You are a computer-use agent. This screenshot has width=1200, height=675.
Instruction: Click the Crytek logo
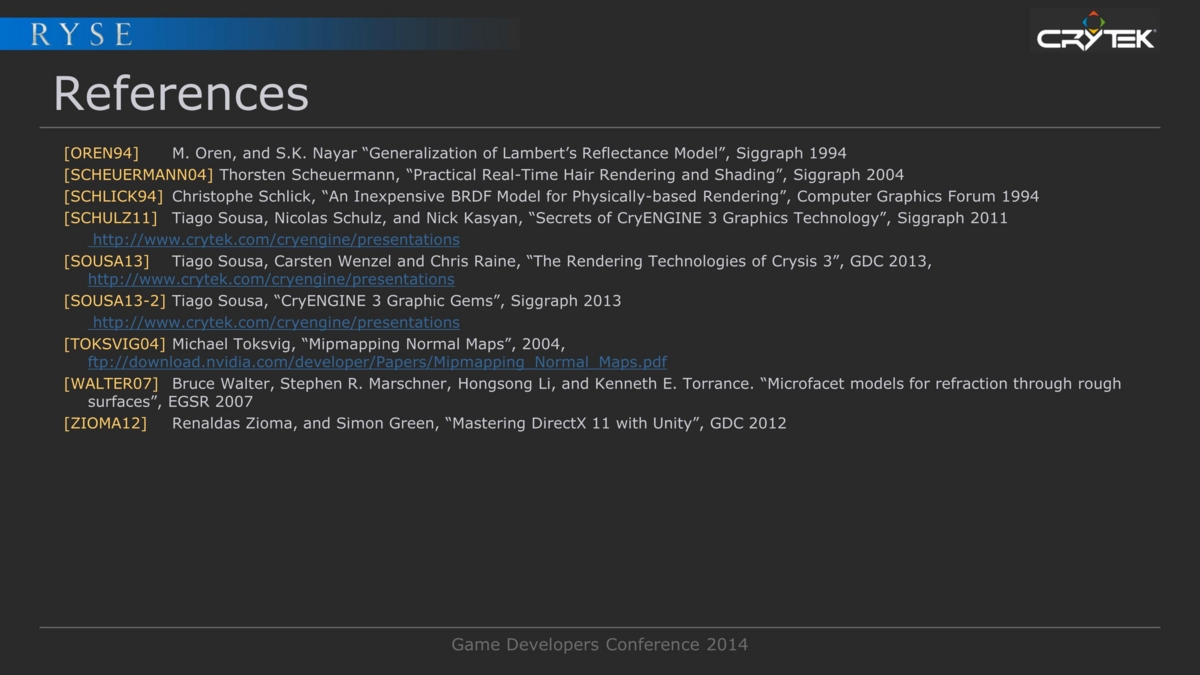coord(1095,31)
